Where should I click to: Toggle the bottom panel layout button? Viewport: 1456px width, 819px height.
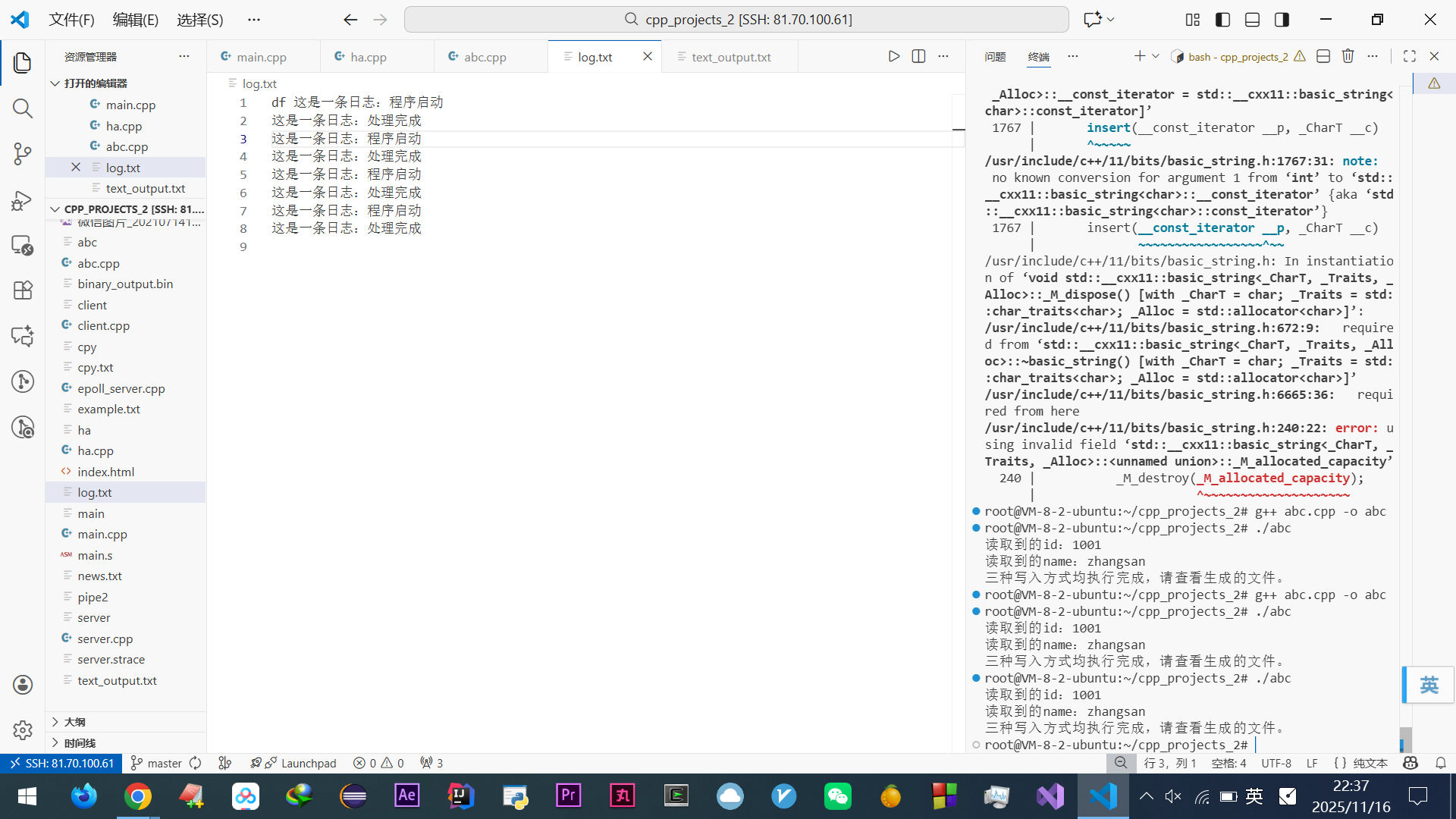point(1252,20)
